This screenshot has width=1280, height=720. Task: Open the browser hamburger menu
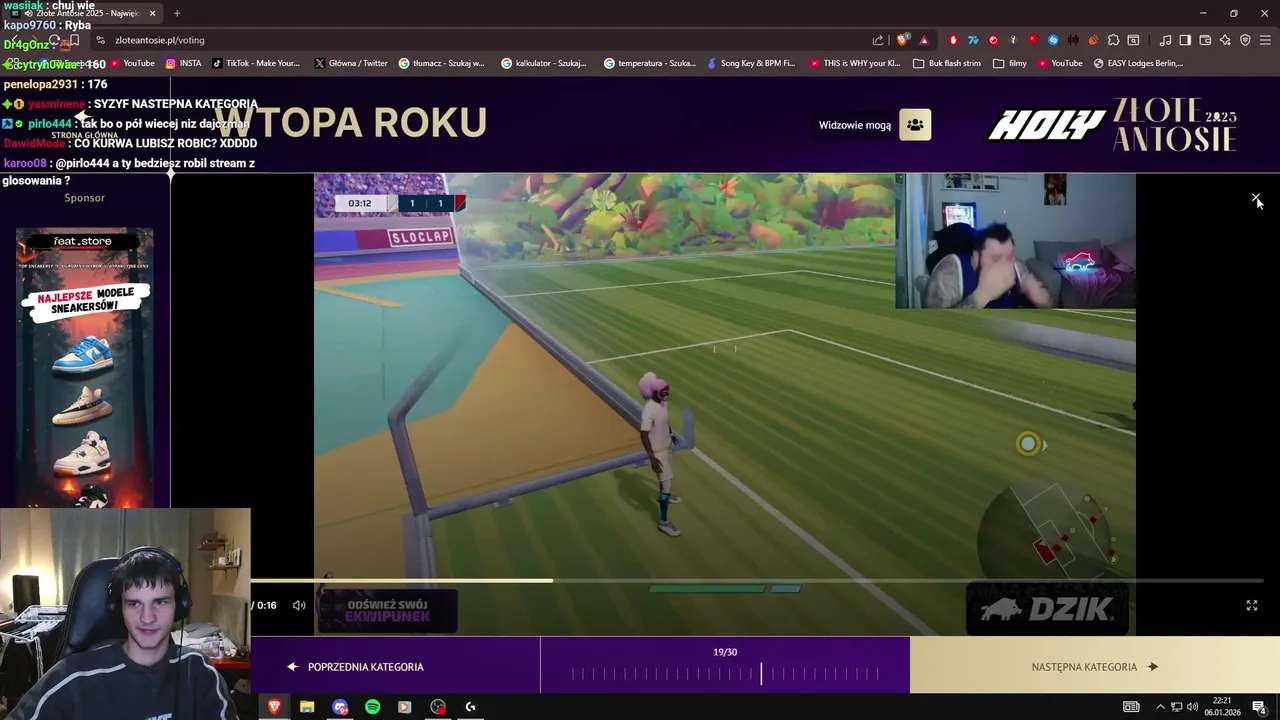[x=1265, y=40]
